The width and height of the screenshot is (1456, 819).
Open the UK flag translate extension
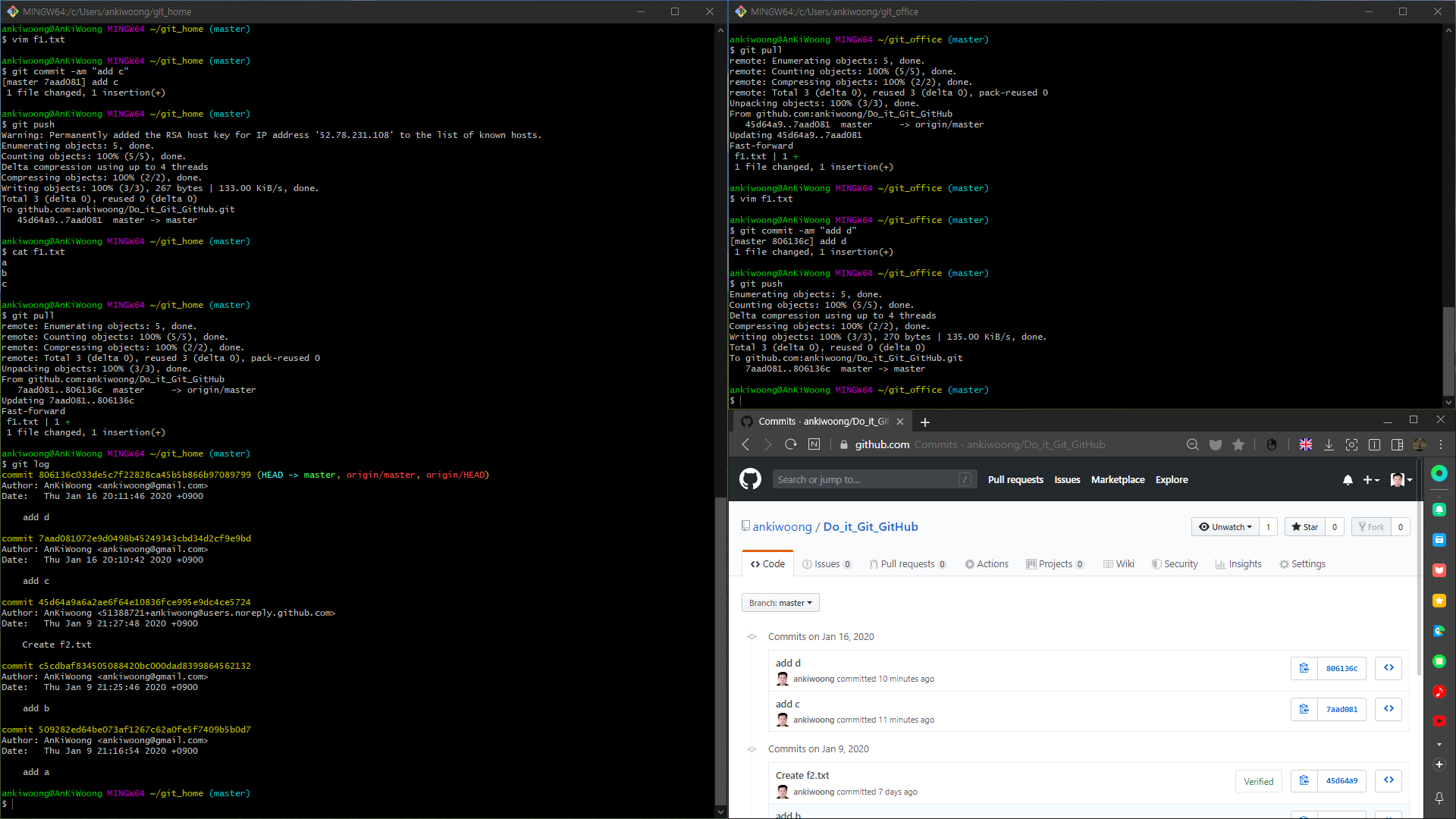(1306, 445)
